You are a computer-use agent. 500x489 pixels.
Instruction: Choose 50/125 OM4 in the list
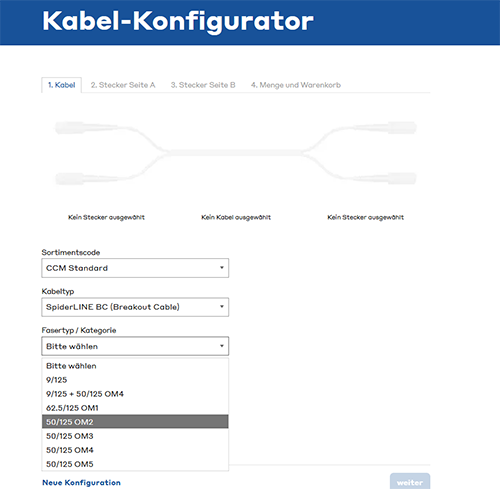click(x=135, y=450)
